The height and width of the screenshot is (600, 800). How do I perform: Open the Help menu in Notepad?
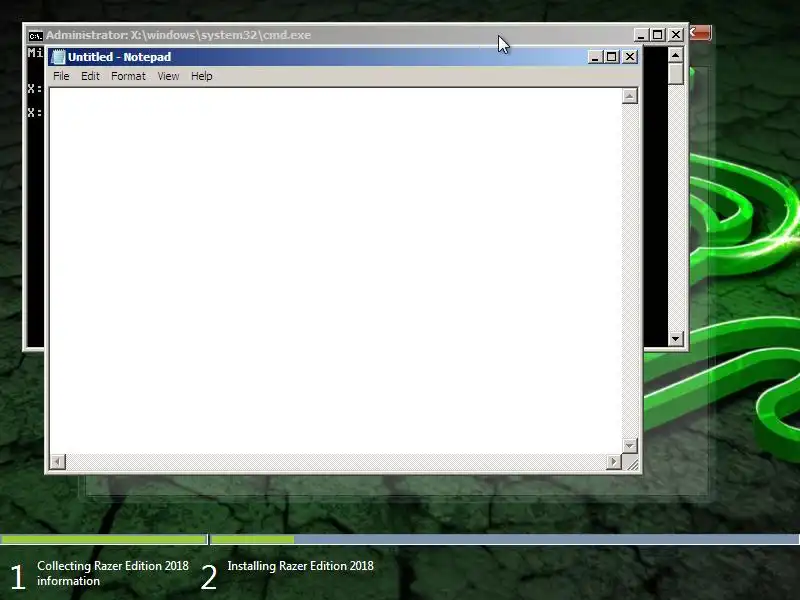point(202,76)
